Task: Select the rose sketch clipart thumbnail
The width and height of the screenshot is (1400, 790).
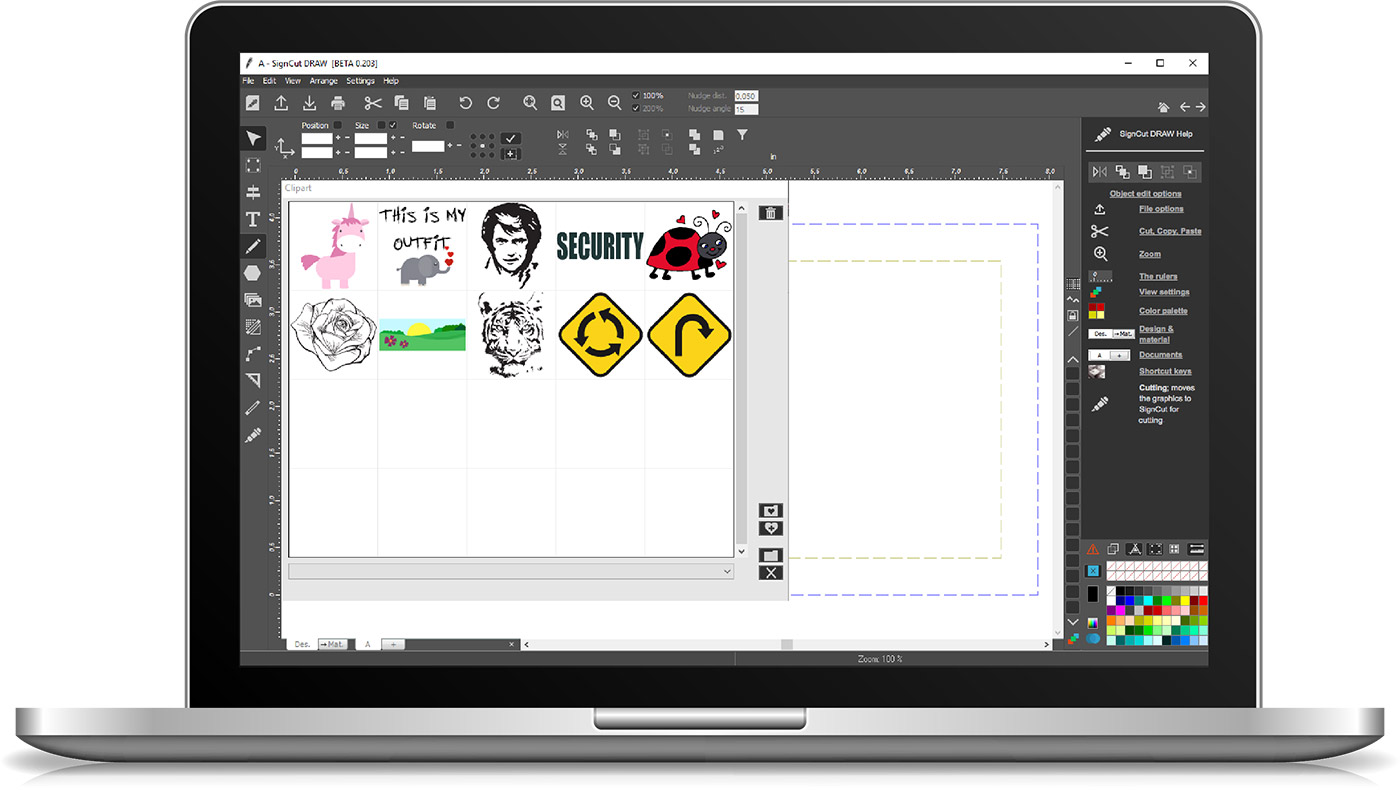Action: (333, 335)
